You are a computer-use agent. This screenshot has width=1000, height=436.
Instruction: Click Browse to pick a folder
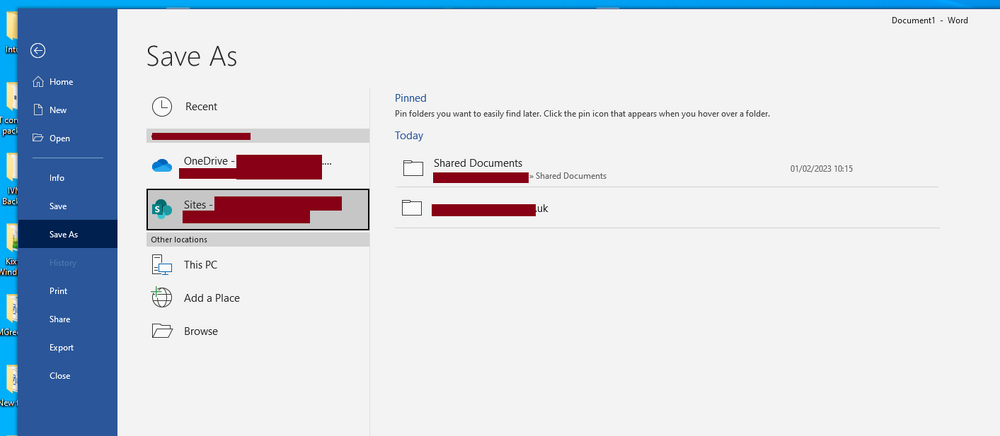coord(201,331)
